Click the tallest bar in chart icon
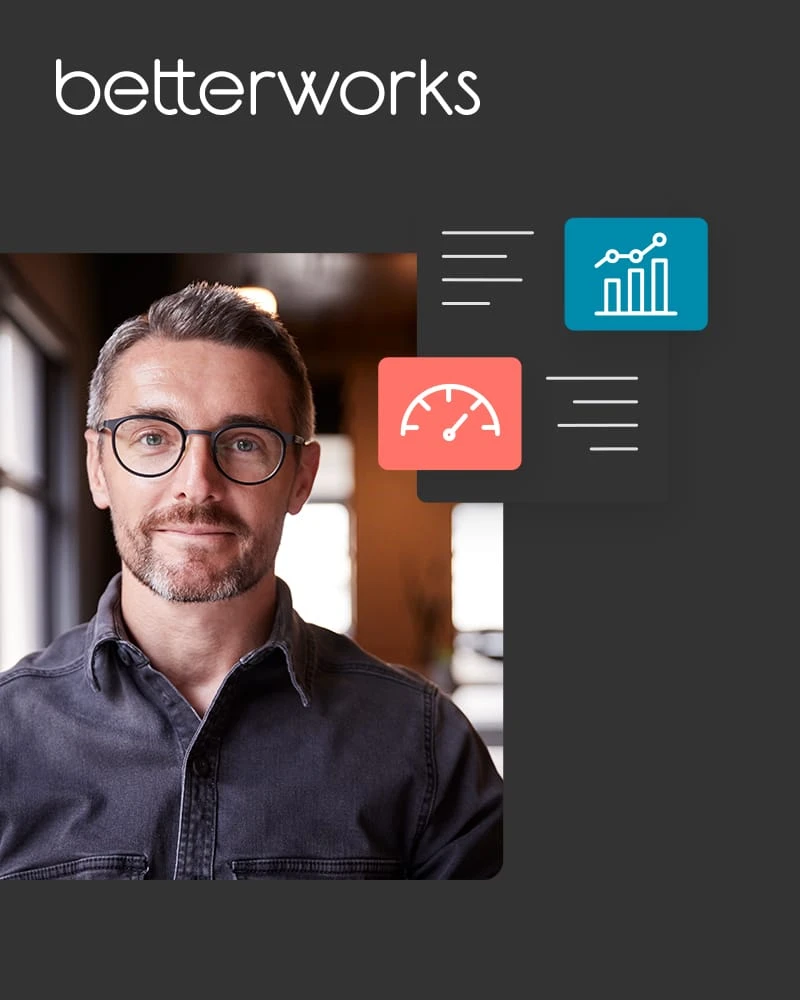The image size is (800, 1000). coord(660,285)
